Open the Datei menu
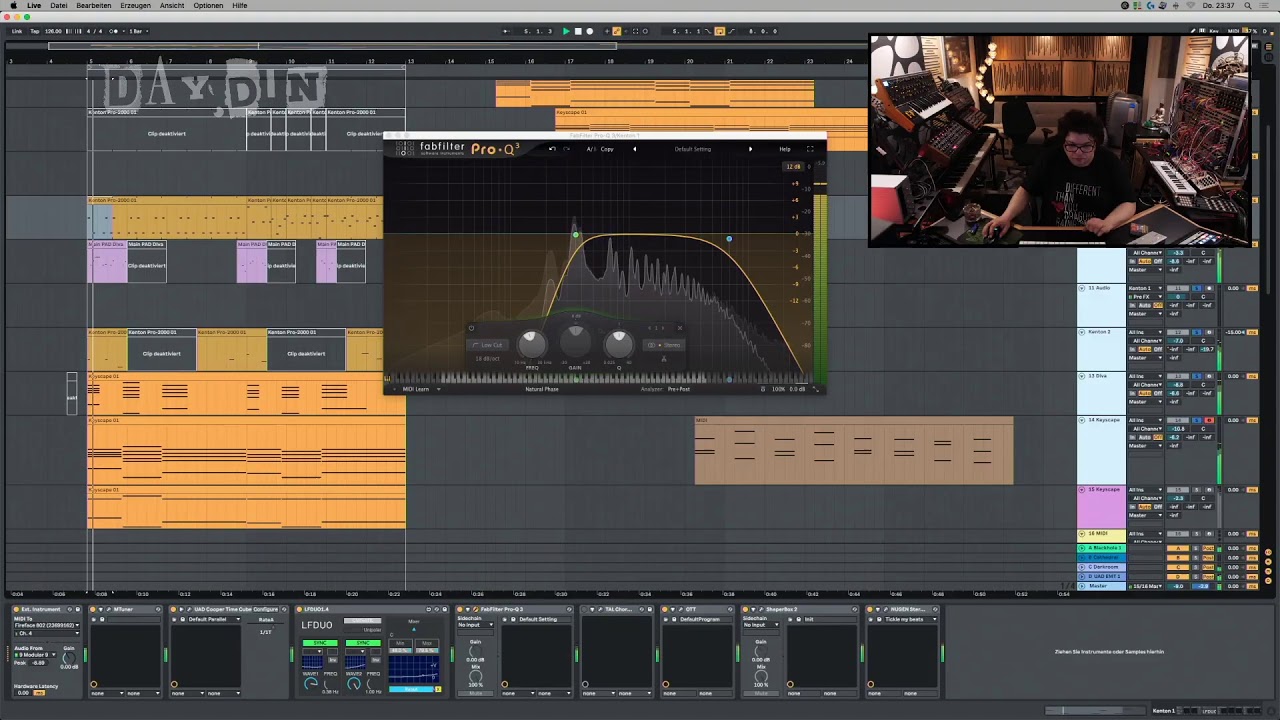This screenshot has width=1280, height=720. (x=59, y=6)
